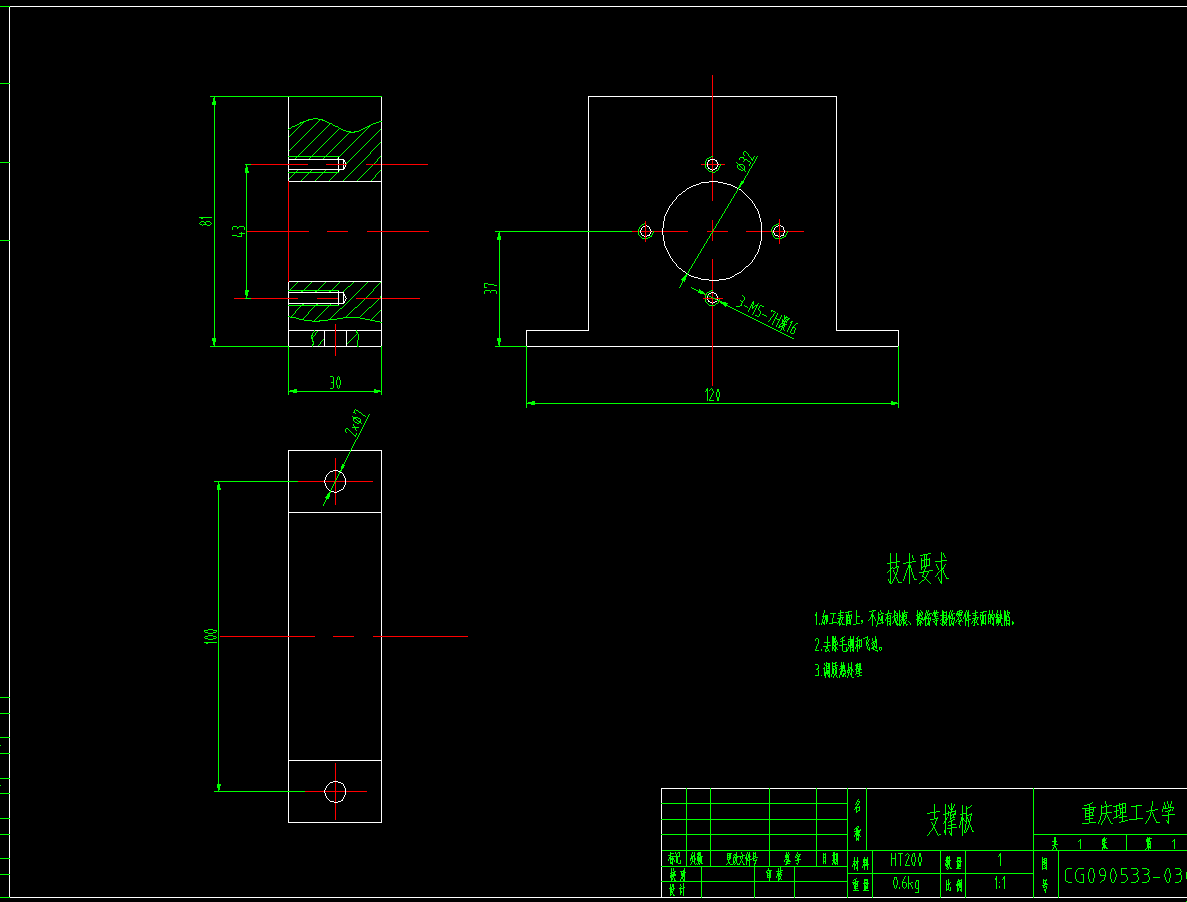Click the "材料" label cell
This screenshot has width=1187, height=902.
[859, 862]
